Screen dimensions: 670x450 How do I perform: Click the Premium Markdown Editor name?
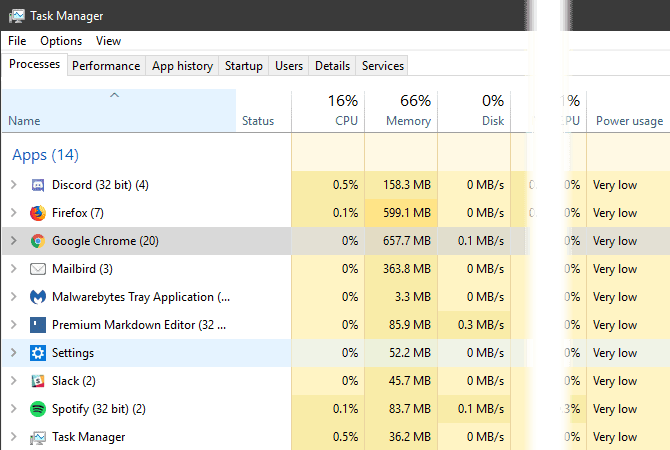click(139, 325)
